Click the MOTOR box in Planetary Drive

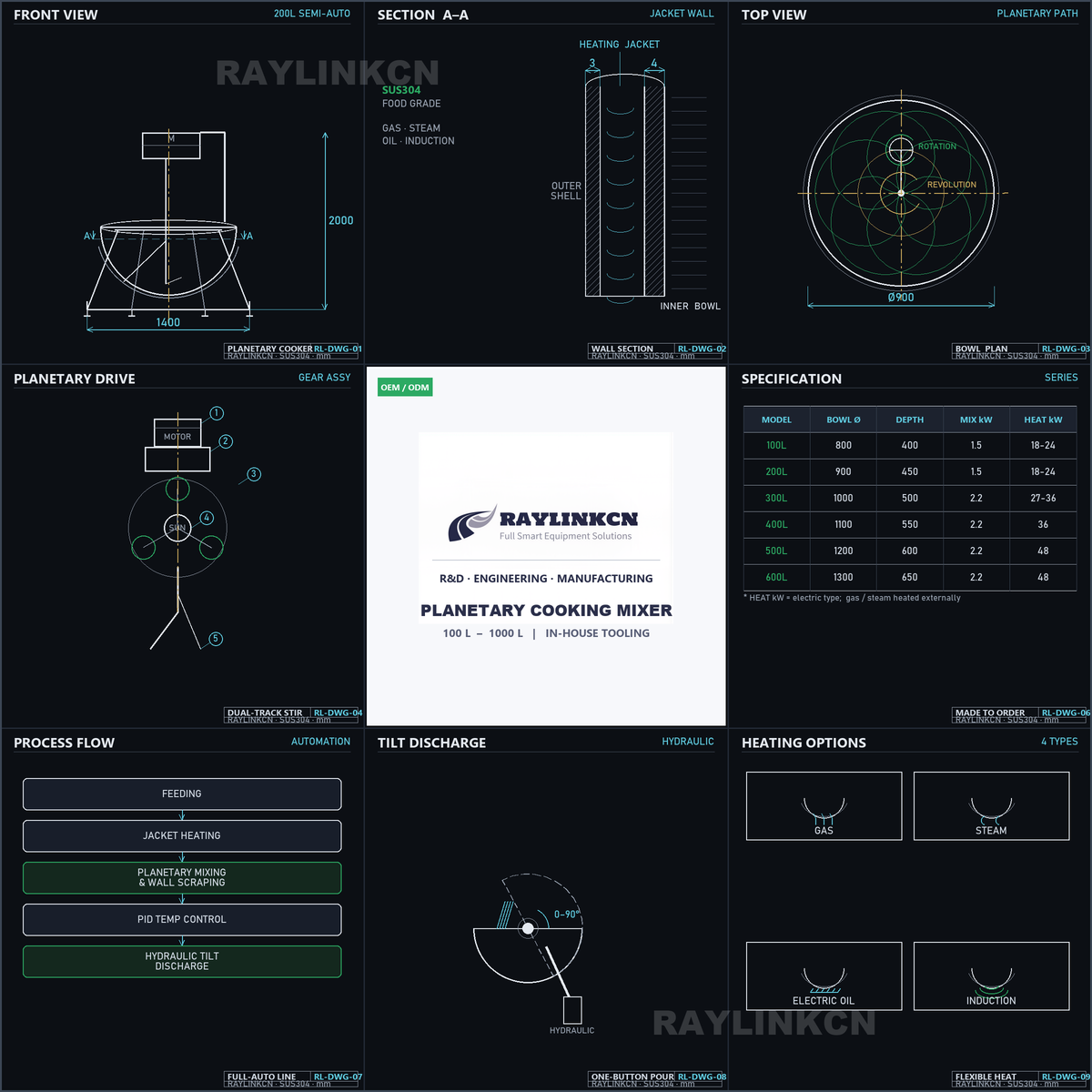tap(177, 434)
